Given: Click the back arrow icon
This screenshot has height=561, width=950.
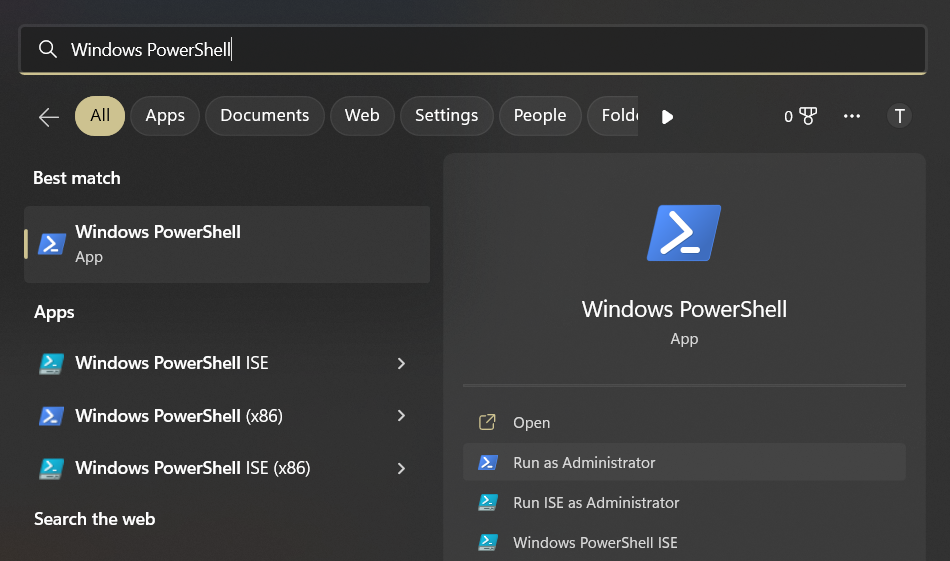Looking at the screenshot, I should 49,117.
